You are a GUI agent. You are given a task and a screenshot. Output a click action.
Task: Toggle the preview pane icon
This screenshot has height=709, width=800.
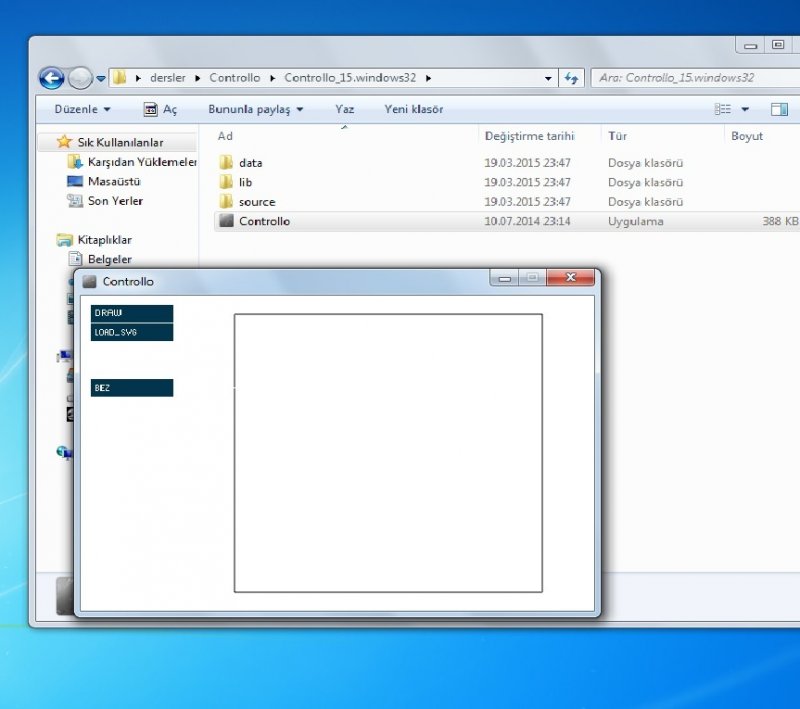pos(779,109)
